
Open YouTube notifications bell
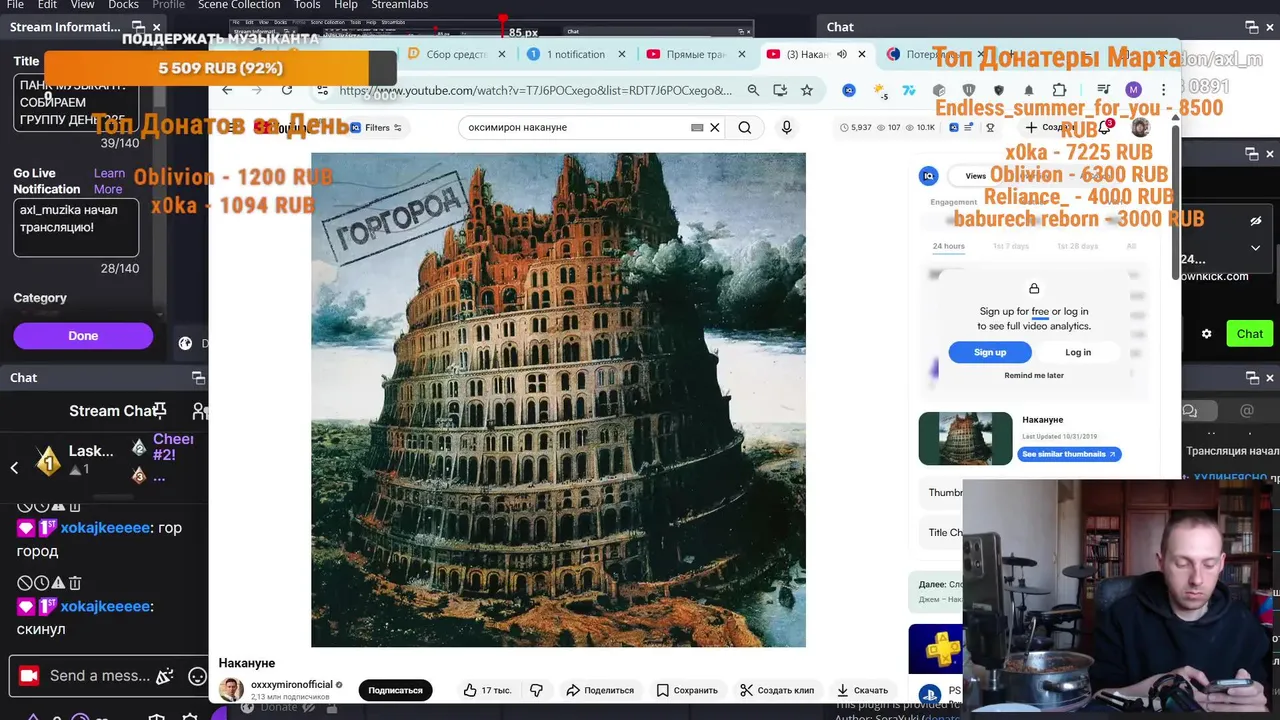click(1104, 127)
